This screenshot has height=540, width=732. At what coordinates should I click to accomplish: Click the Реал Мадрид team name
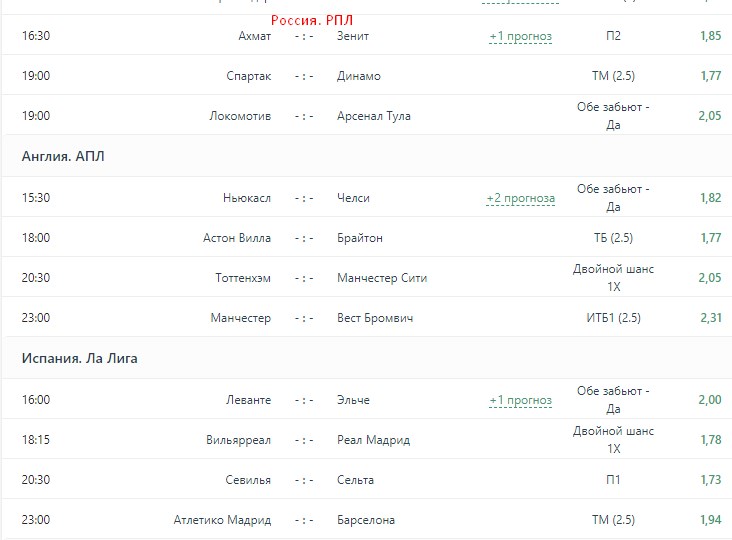[373, 440]
